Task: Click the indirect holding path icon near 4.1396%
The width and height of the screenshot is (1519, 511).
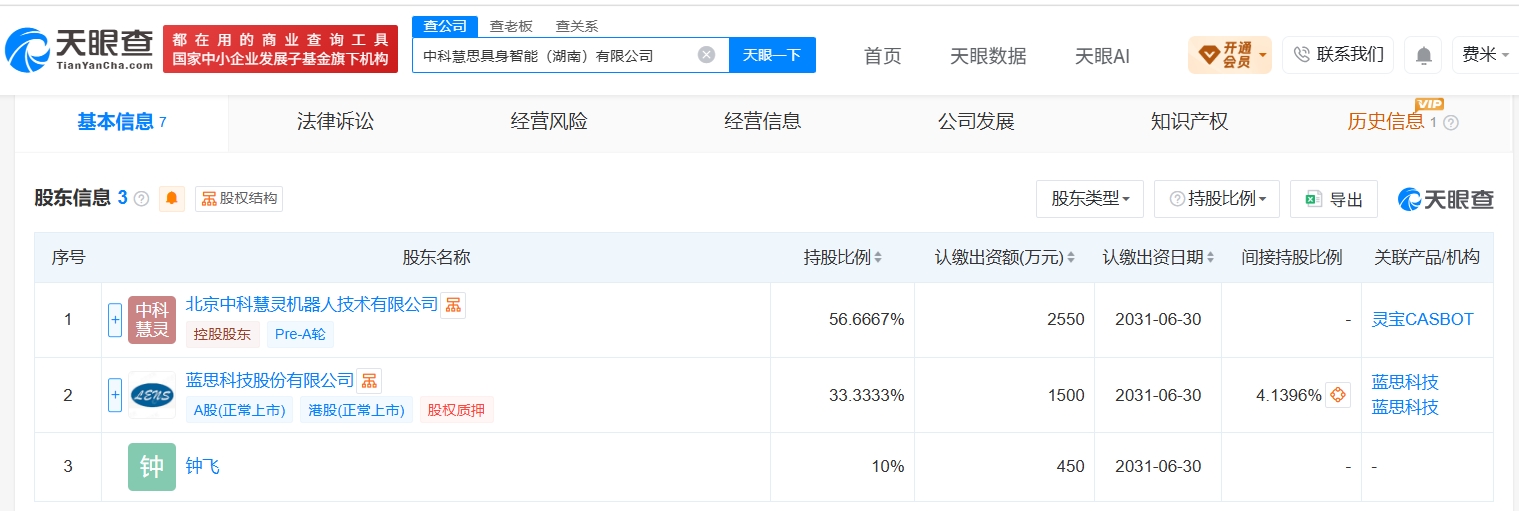Action: (1338, 395)
